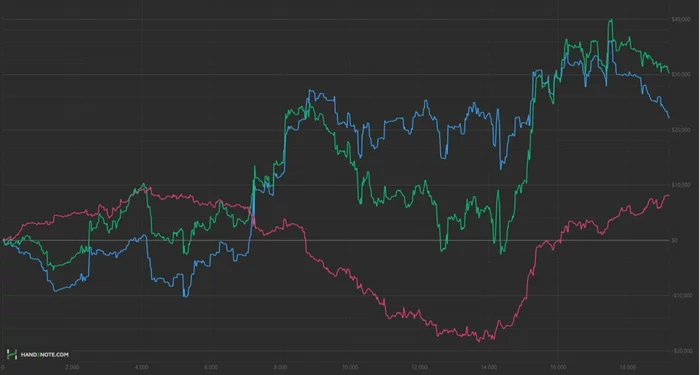Viewport: 700px width, 375px height.
Task: Click the 2,000 x-axis tick label
Action: click(x=71, y=367)
